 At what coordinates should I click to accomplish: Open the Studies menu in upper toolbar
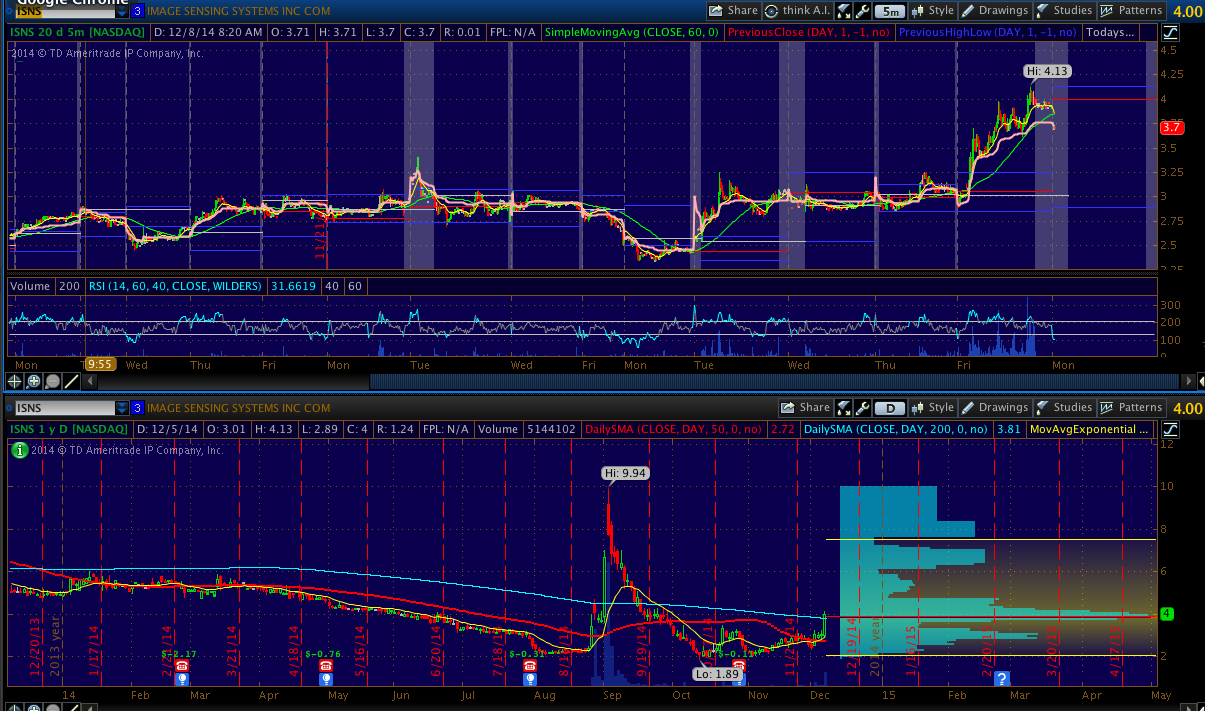pos(1064,11)
